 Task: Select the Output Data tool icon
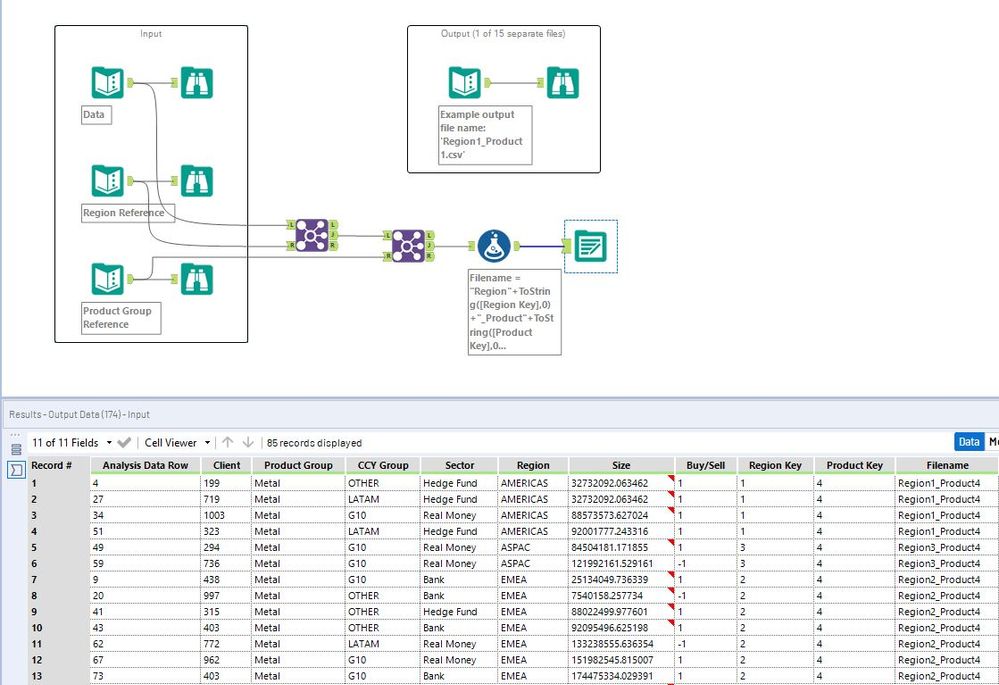coord(591,246)
